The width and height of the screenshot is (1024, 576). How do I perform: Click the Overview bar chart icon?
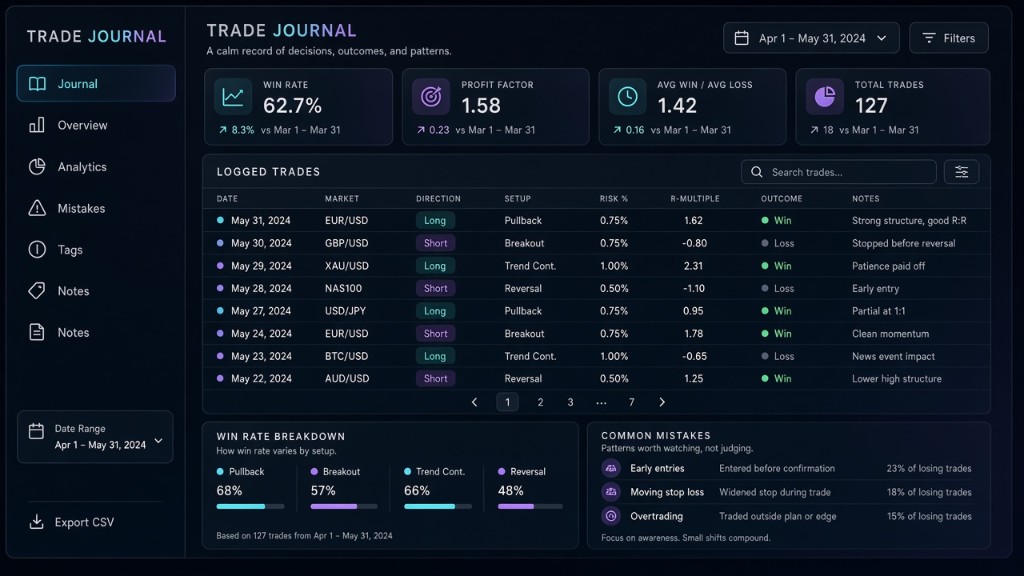tap(37, 125)
